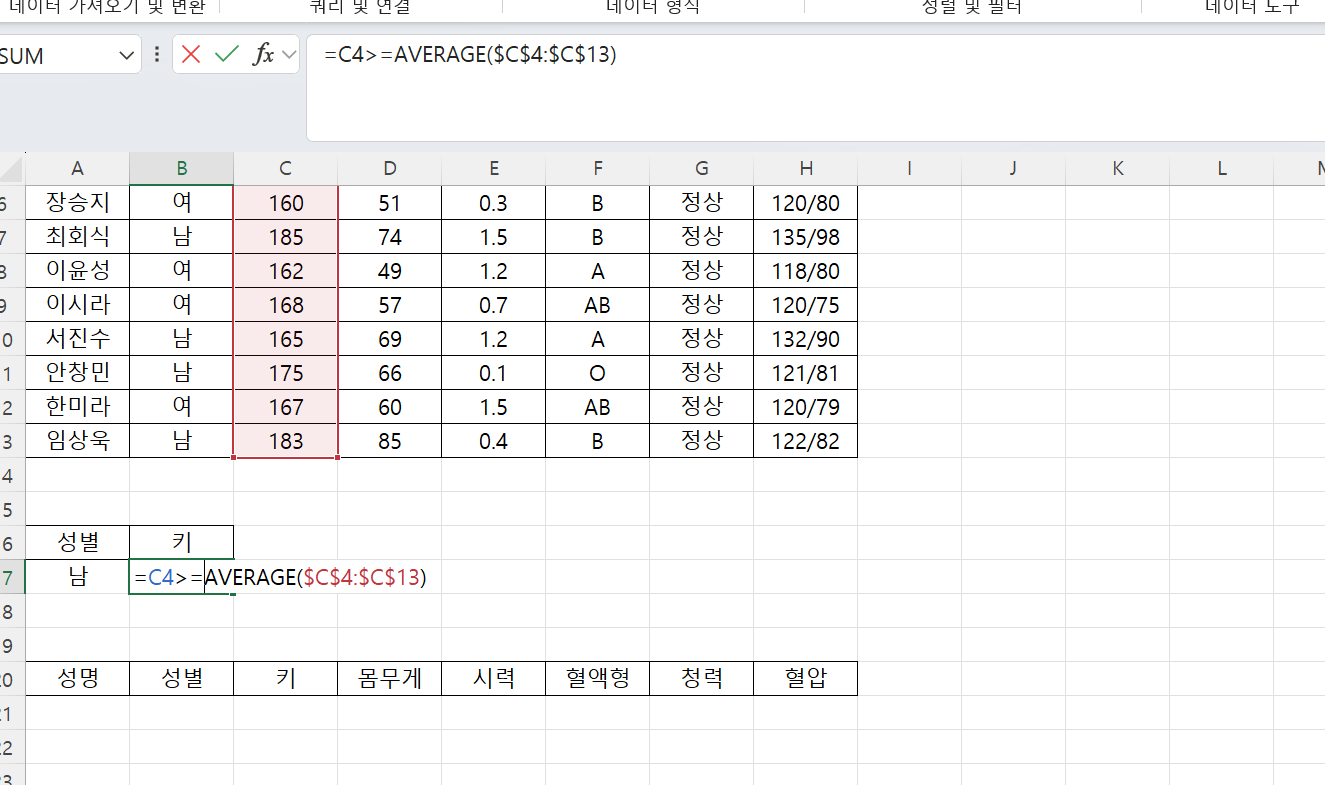Select the cell with eyesight value 0.1
Viewport: 1325px width, 785px height.
[x=494, y=373]
